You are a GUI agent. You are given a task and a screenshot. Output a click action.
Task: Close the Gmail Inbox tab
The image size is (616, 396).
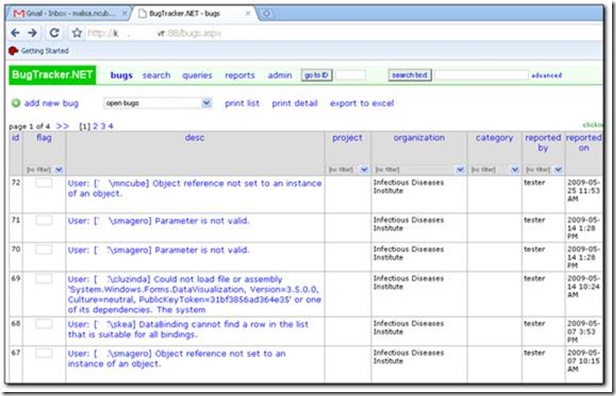pos(124,13)
